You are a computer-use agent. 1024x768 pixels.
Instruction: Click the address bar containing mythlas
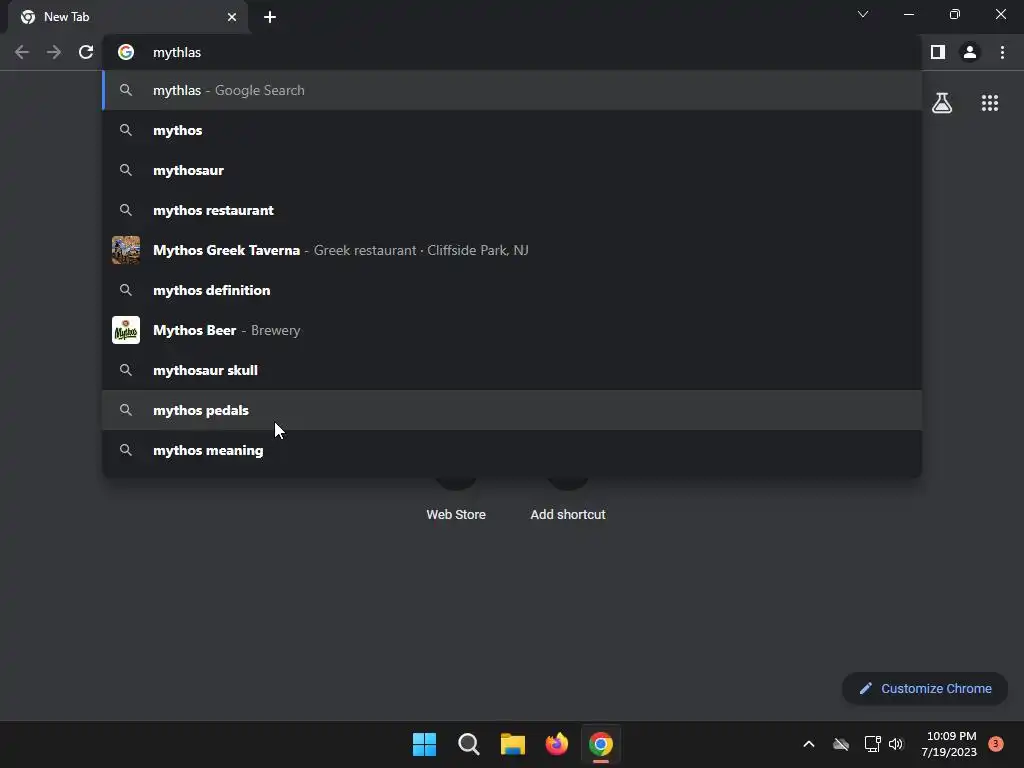pos(512,52)
